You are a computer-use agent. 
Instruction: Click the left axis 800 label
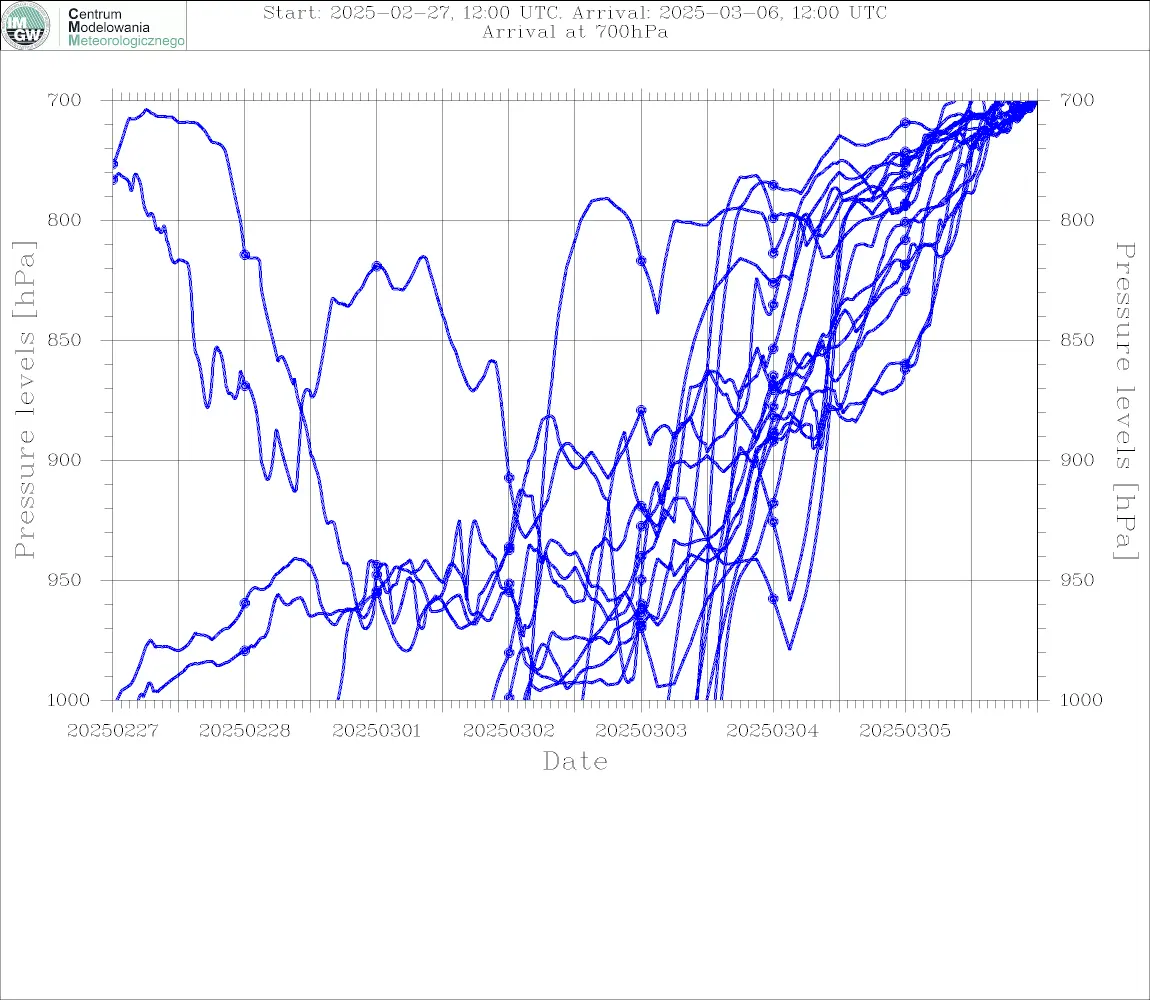(65, 220)
